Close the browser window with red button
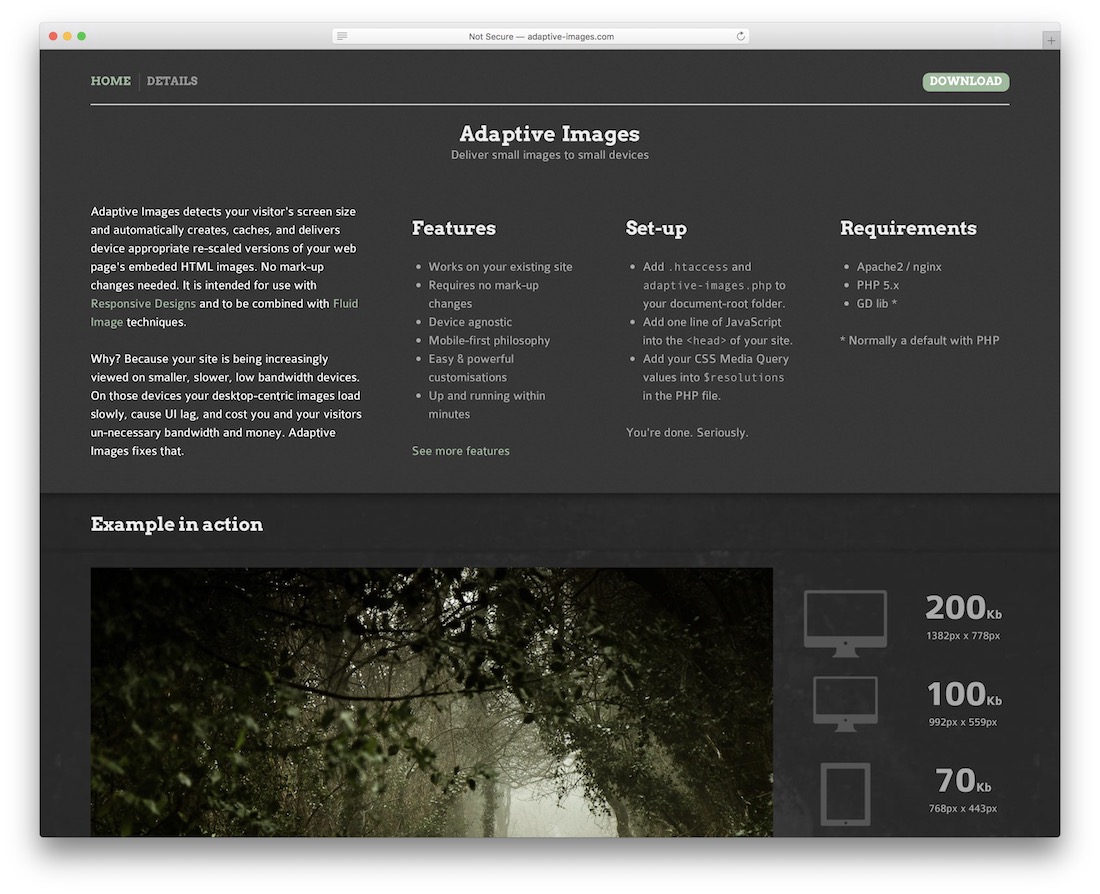The width and height of the screenshot is (1100, 894). click(x=53, y=36)
